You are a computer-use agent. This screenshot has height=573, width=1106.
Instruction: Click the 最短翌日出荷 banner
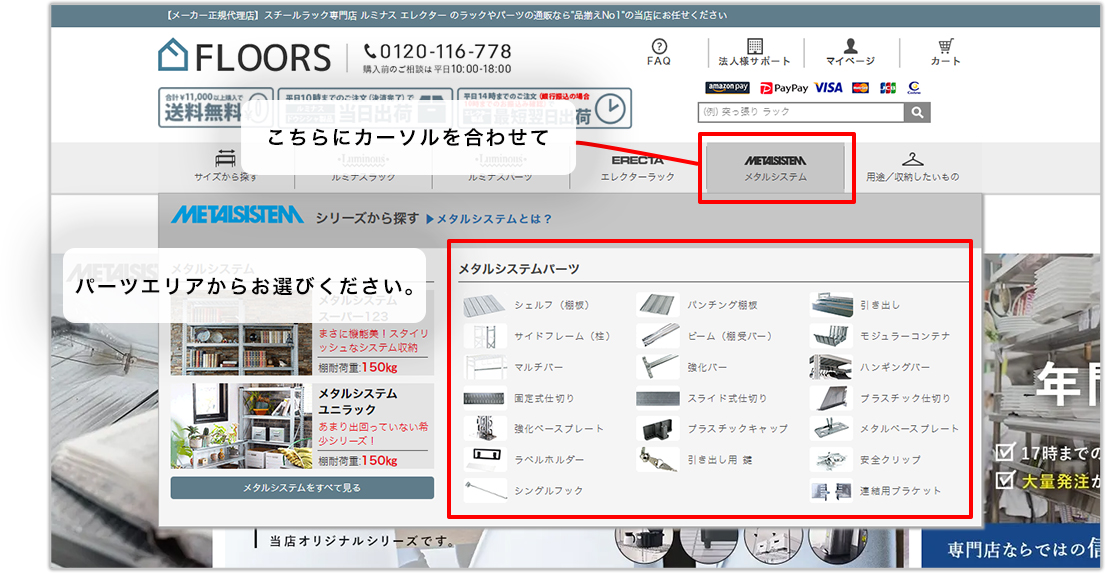coord(544,107)
